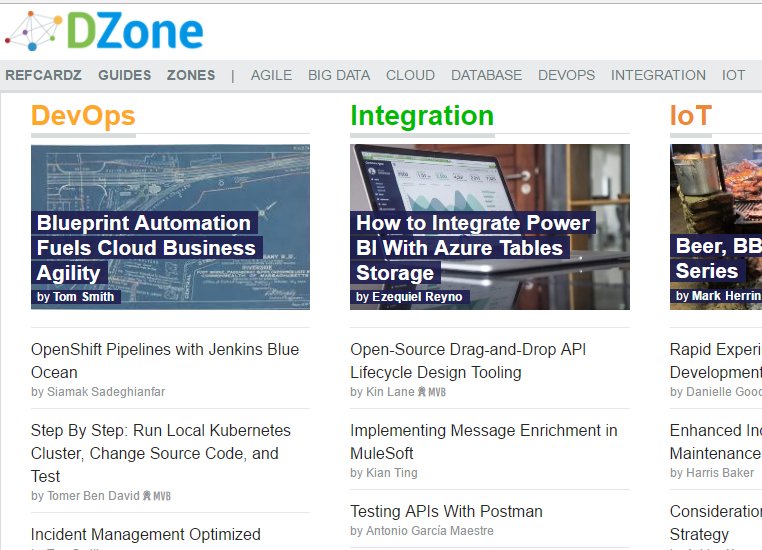Go to the DEVOPS zone in navbar
The width and height of the screenshot is (762, 550).
(566, 75)
